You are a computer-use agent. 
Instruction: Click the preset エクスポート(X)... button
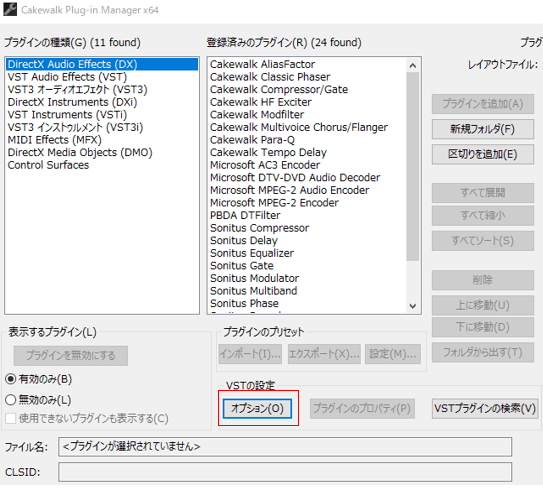(324, 354)
